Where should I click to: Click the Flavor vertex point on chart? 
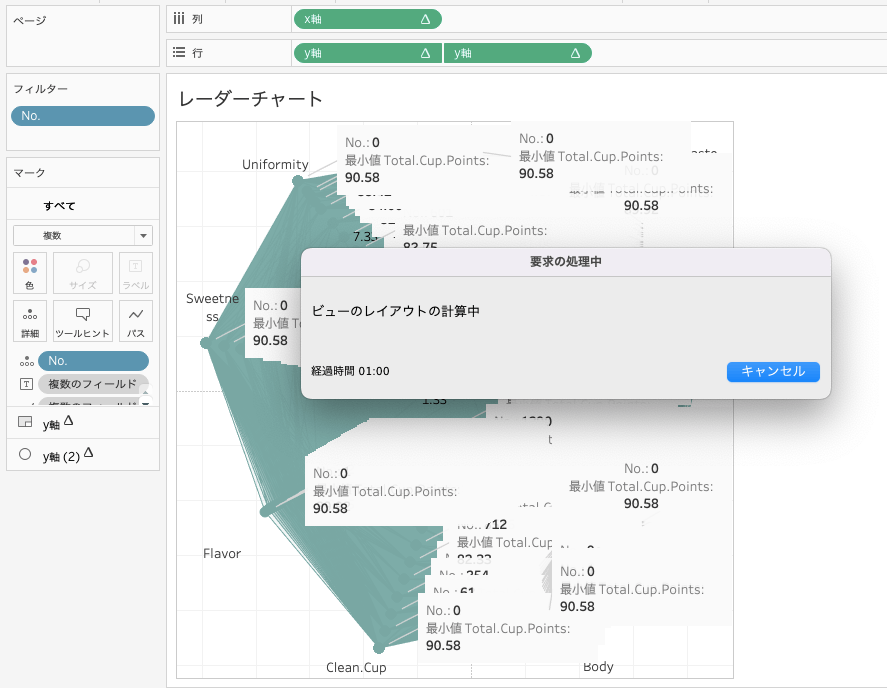click(x=266, y=511)
